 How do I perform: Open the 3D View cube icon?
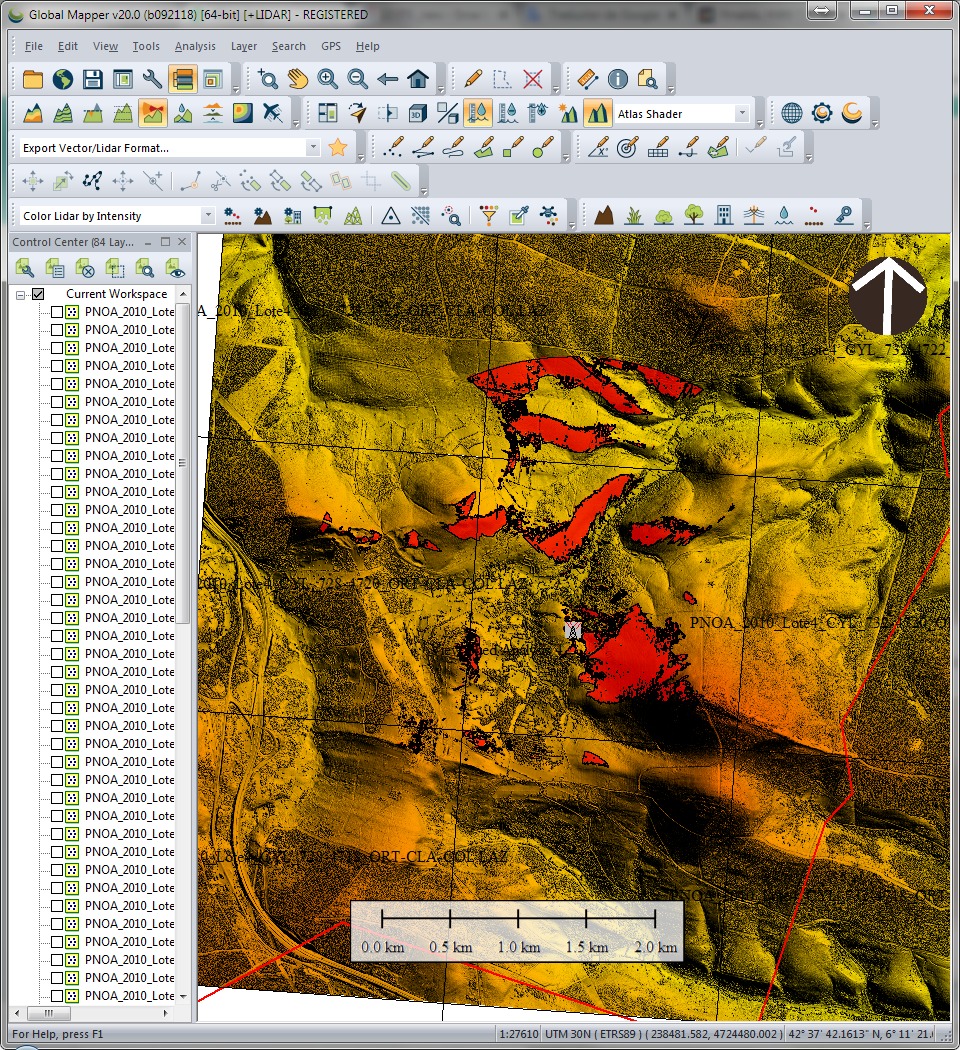click(x=417, y=113)
